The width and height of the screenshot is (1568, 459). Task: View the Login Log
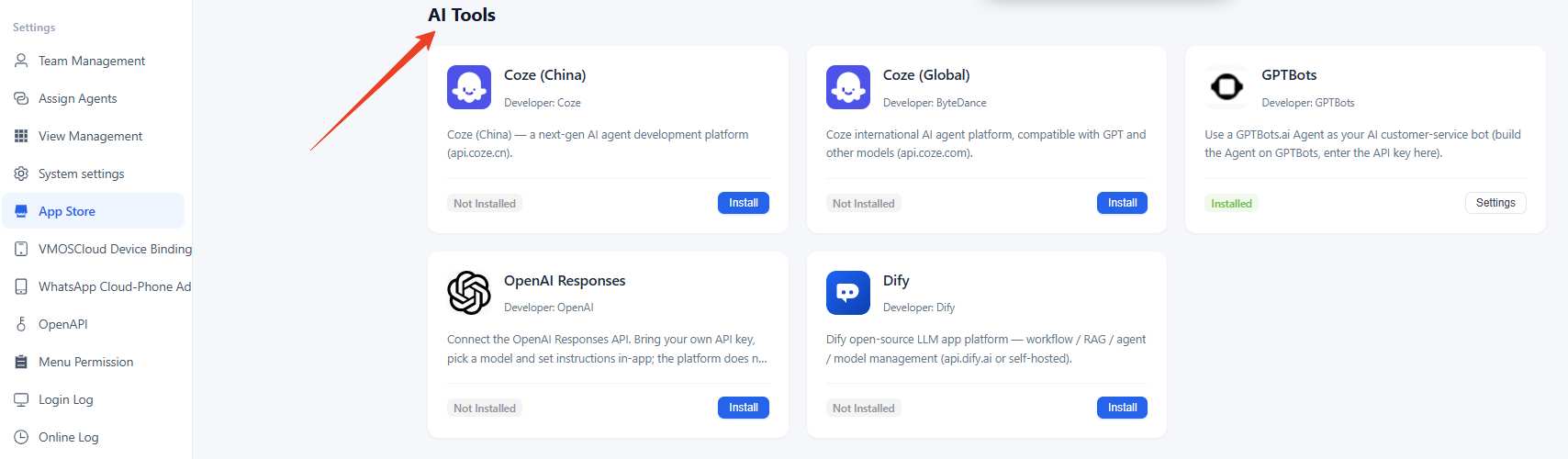click(93, 399)
